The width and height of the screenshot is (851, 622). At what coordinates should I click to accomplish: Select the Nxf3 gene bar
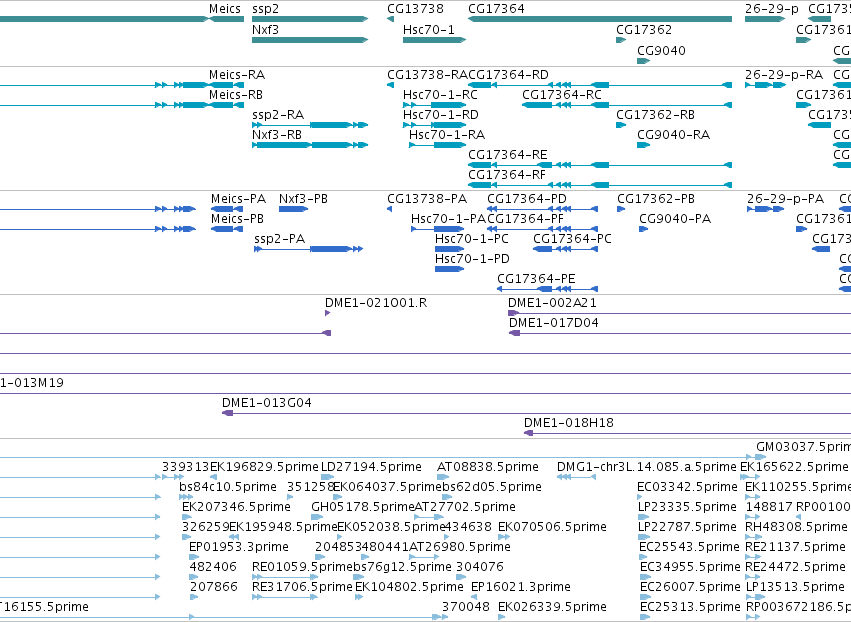pos(310,40)
